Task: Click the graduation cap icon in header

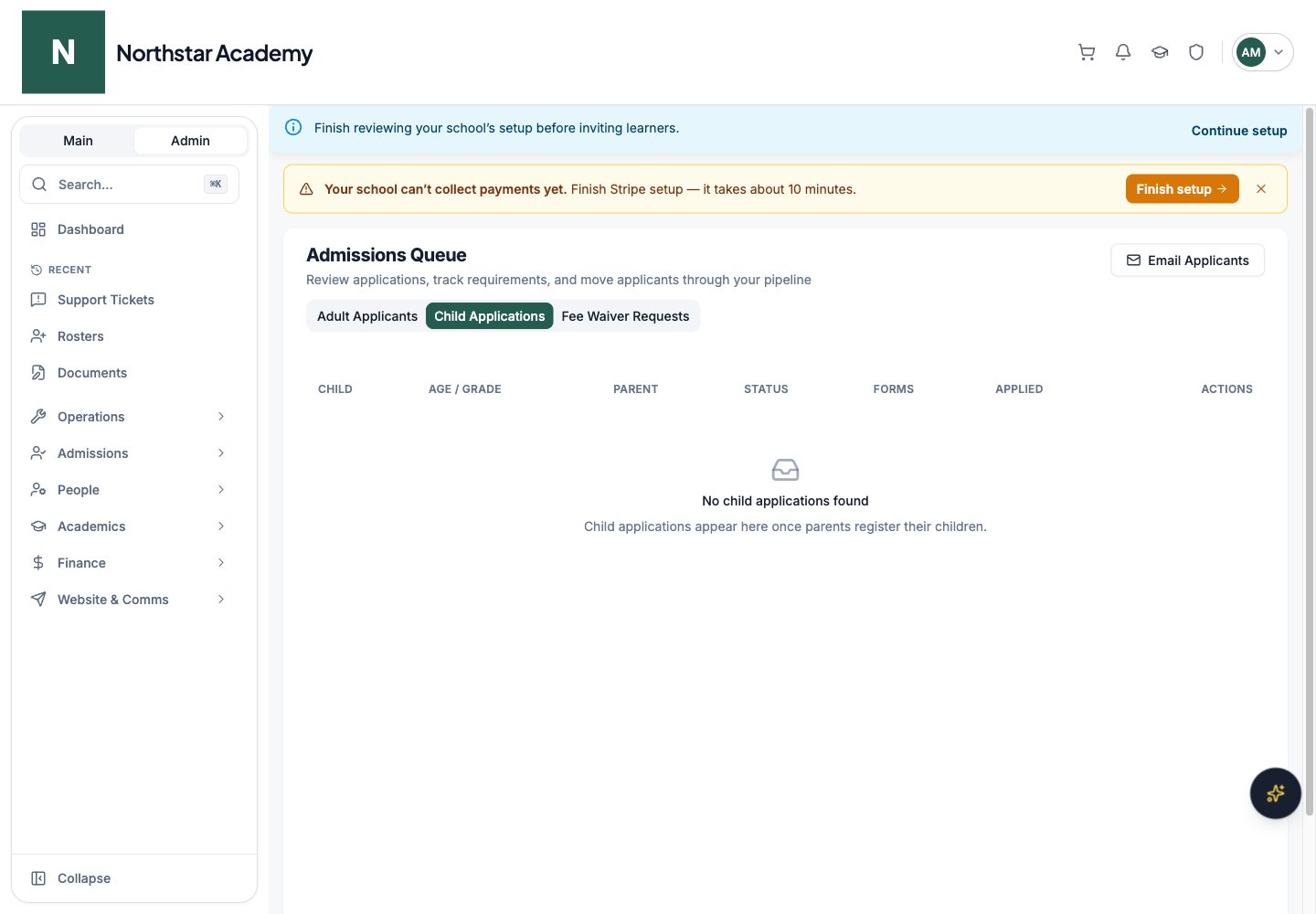Action: pyautogui.click(x=1160, y=52)
